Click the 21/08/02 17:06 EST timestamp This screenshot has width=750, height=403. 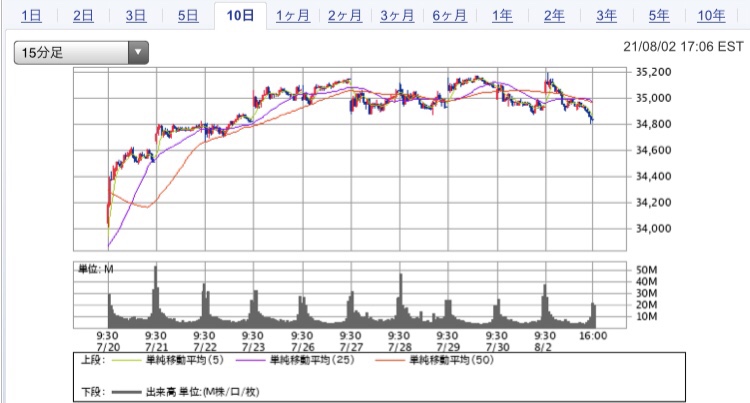pos(684,47)
